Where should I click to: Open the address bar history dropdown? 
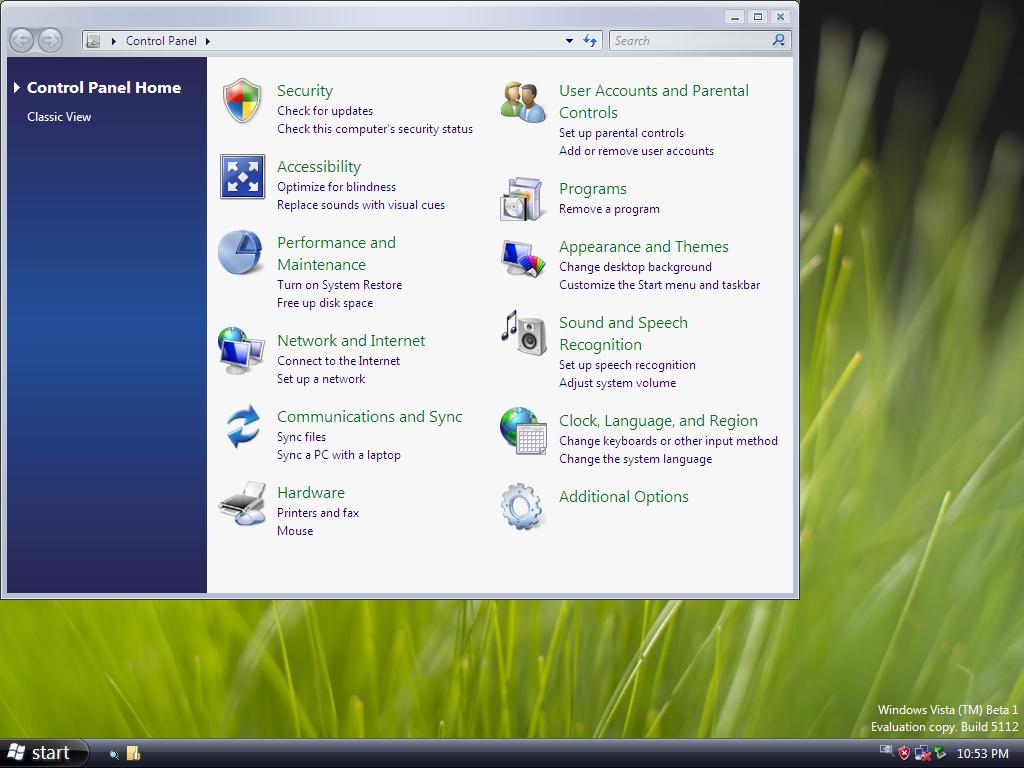[569, 40]
